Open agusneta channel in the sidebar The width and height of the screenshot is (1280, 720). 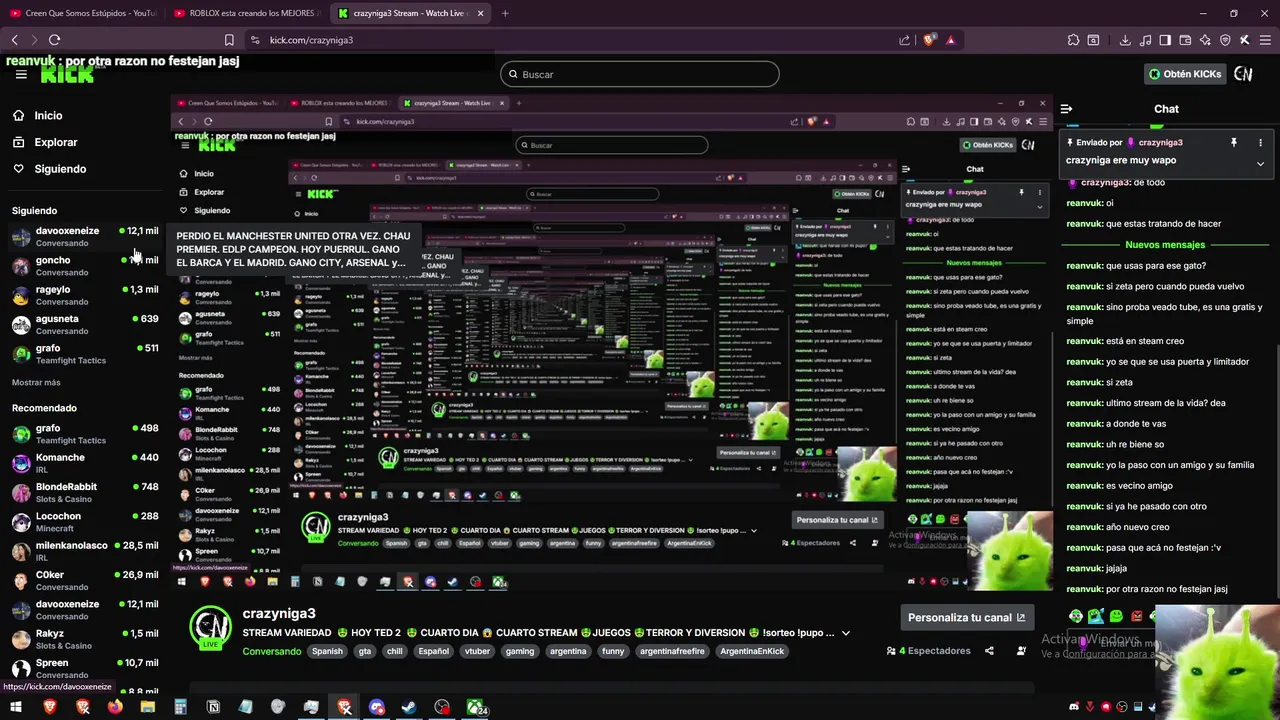pos(85,324)
